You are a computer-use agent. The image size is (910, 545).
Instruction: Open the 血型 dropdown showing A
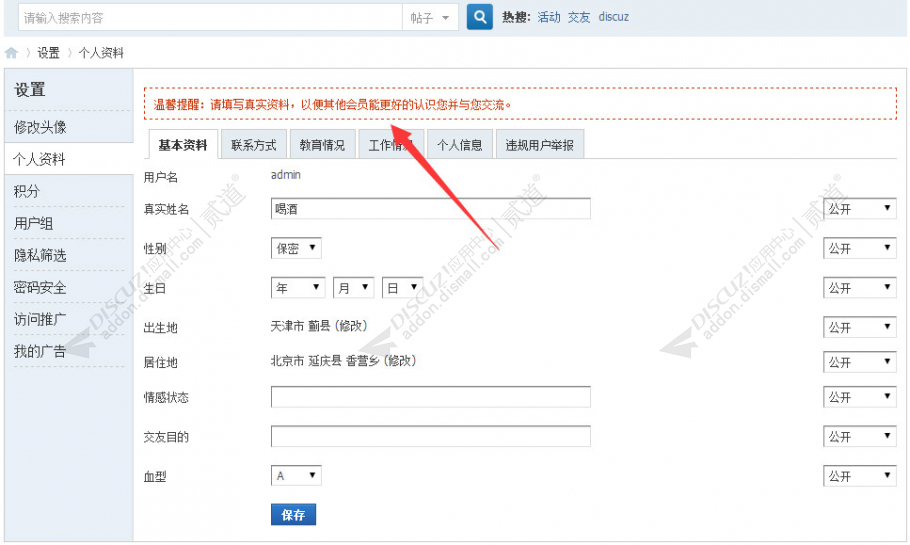(296, 476)
